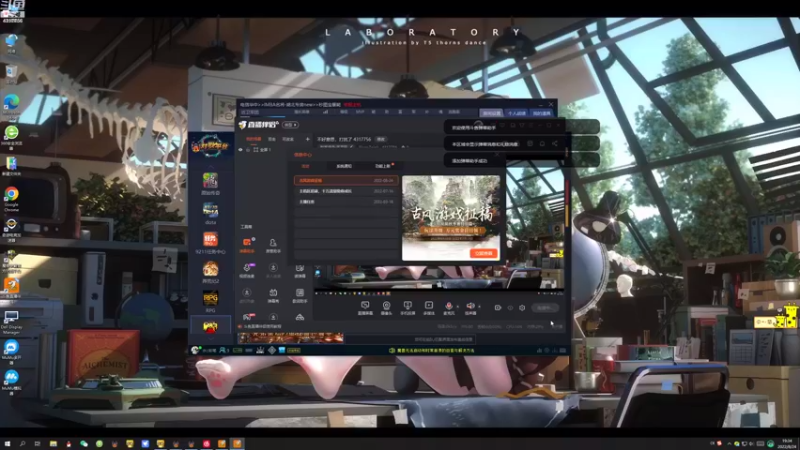Open the message row dated 2022-08-24
Viewport: 800px width, 450px height.
pos(346,180)
